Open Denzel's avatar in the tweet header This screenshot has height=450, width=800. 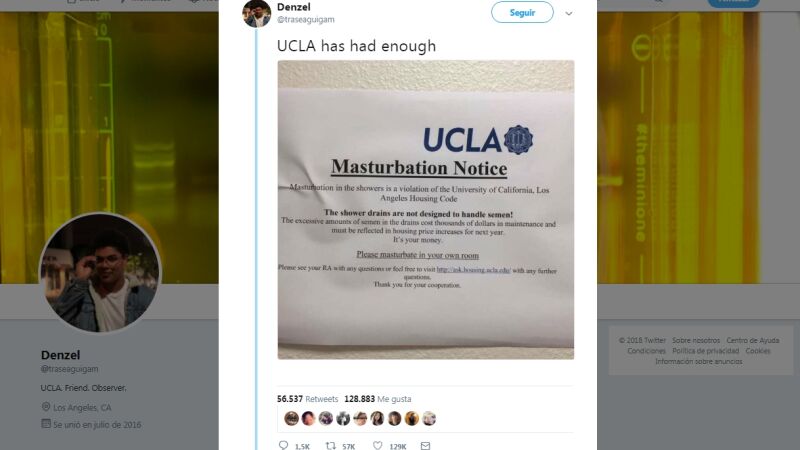[x=257, y=13]
